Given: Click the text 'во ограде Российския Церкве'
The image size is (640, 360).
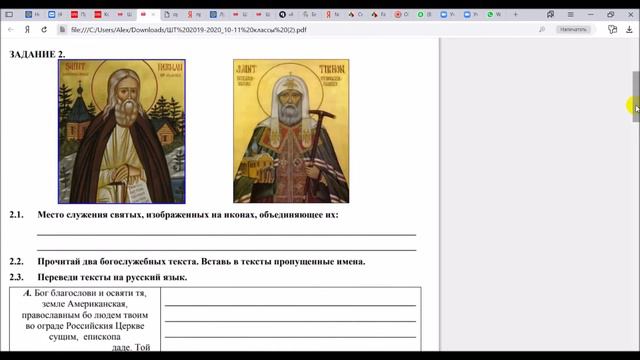Looking at the screenshot, I should click(x=85, y=326).
